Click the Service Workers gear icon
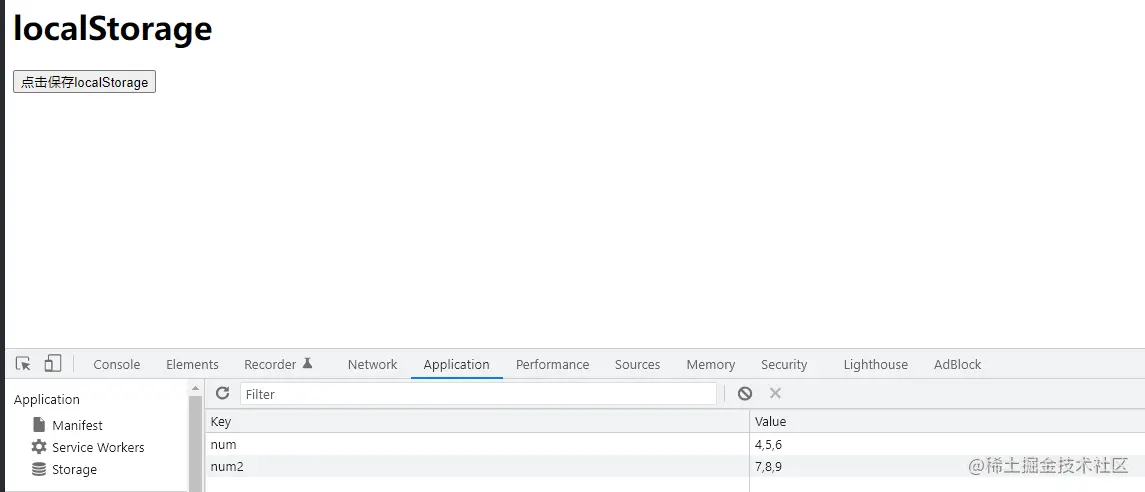1145x492 pixels. click(x=39, y=447)
